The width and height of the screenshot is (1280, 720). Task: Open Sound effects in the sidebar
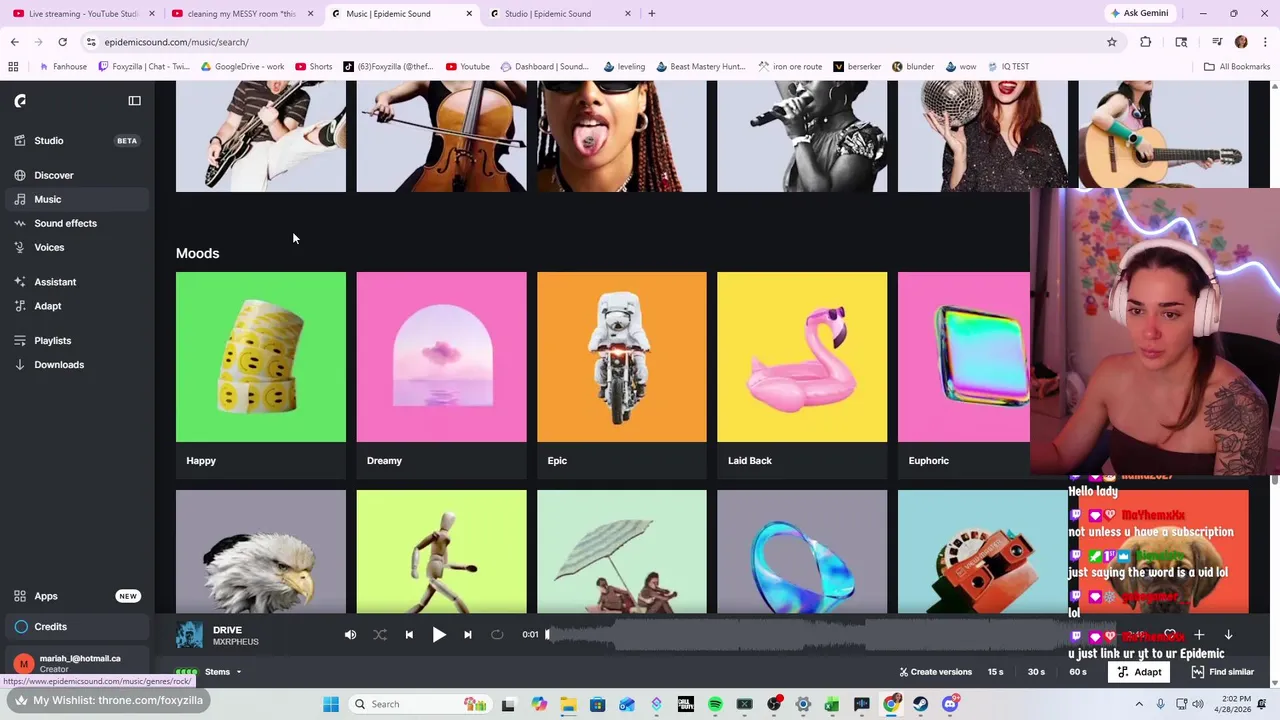(x=66, y=223)
